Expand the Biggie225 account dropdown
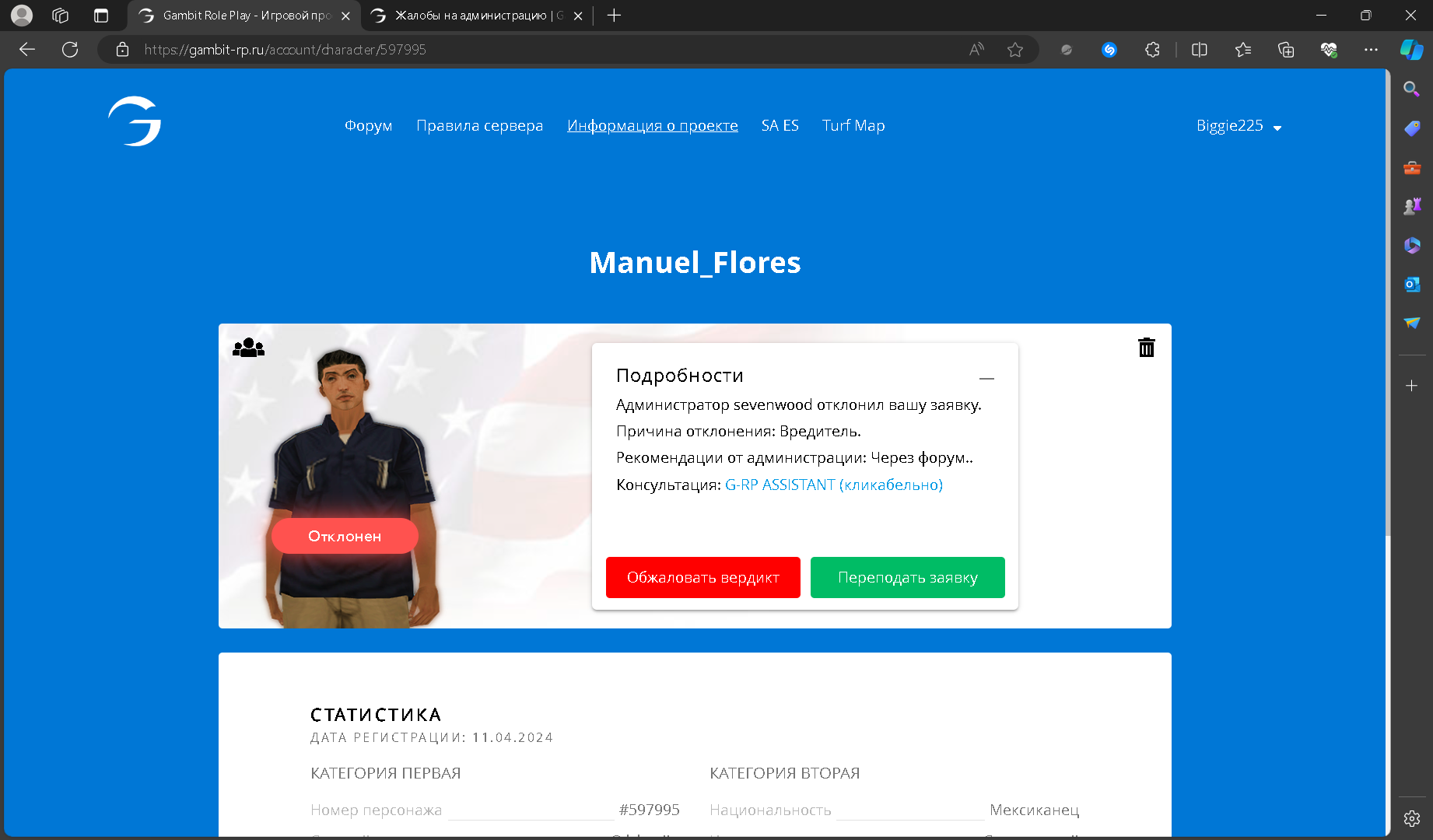 click(x=1239, y=126)
